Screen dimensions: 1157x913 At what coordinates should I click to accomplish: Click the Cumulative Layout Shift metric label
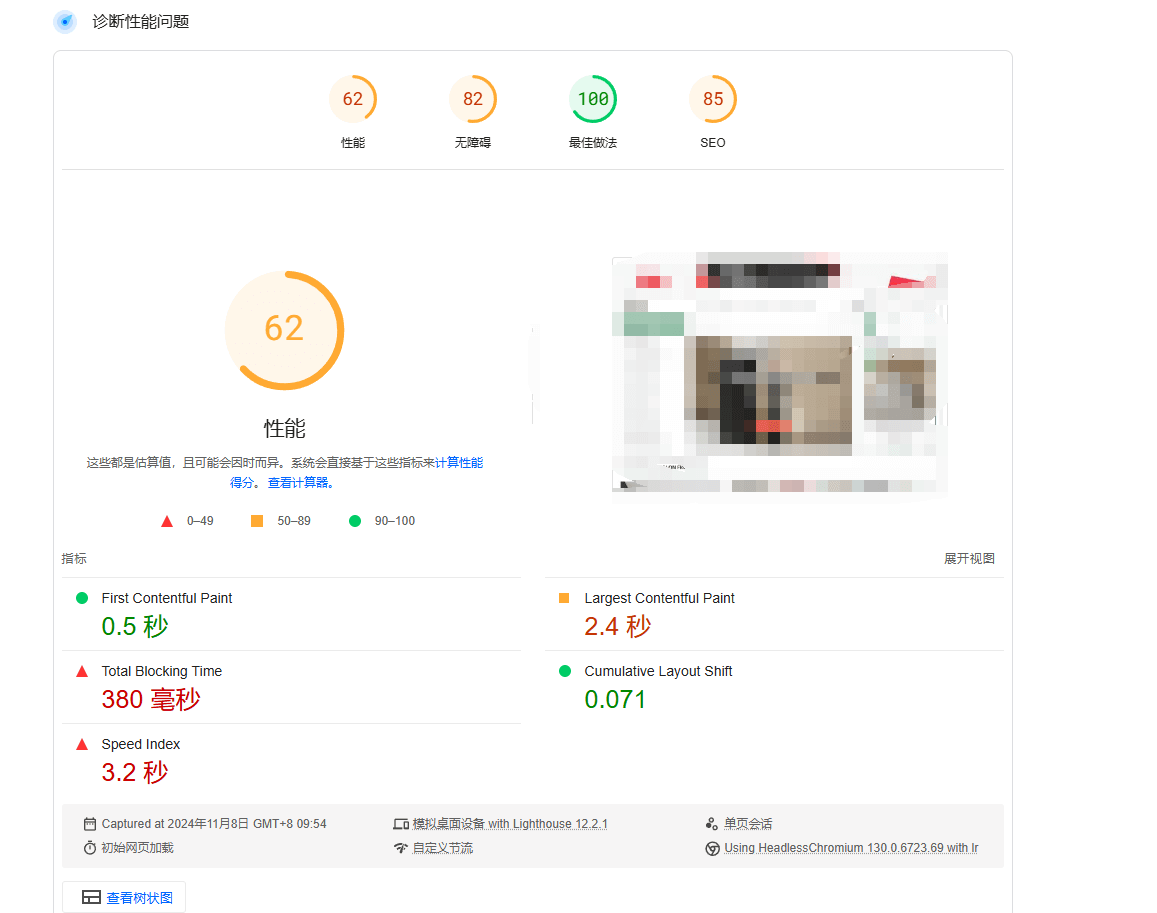point(658,671)
